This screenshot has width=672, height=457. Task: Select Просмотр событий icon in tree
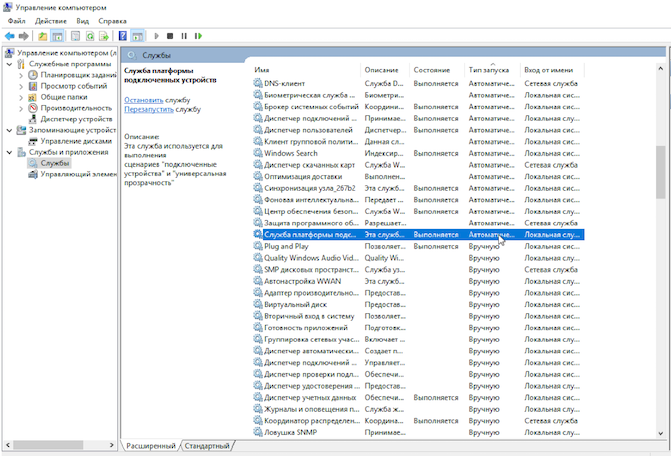(33, 86)
